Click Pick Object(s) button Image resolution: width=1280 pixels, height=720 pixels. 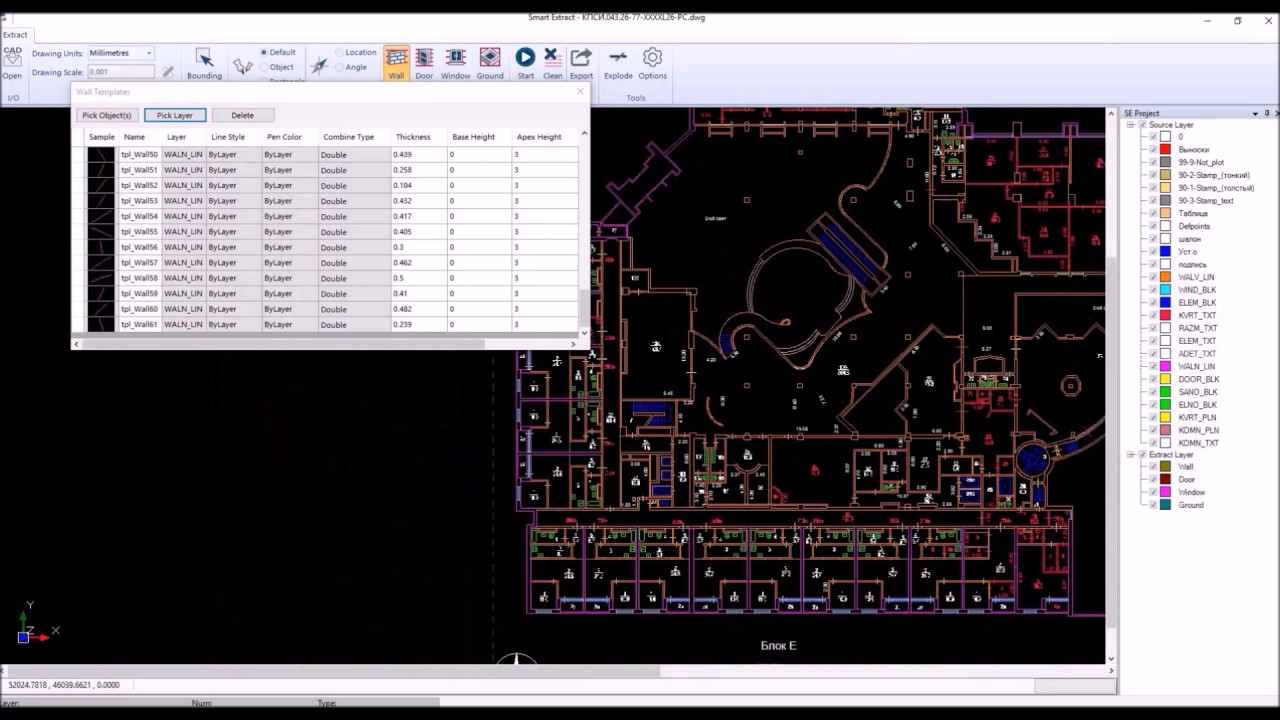point(107,115)
